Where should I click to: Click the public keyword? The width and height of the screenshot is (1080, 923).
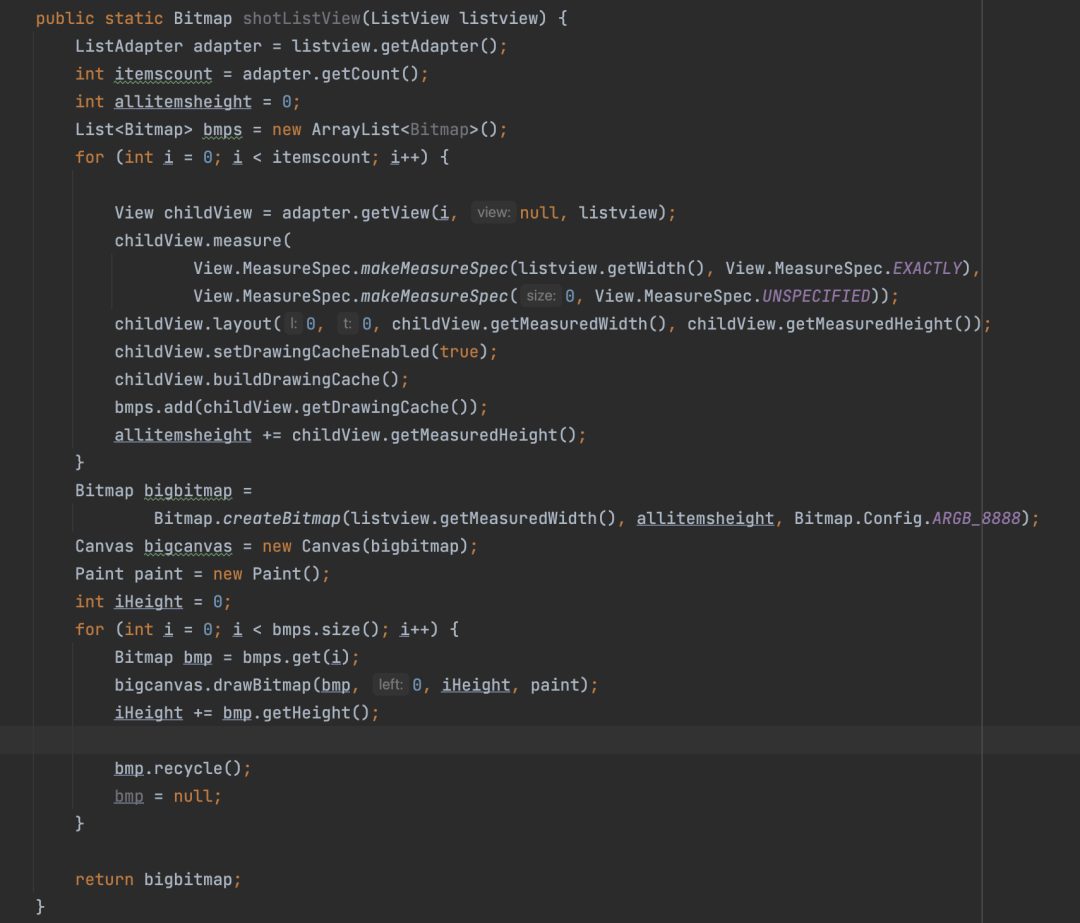click(65, 19)
